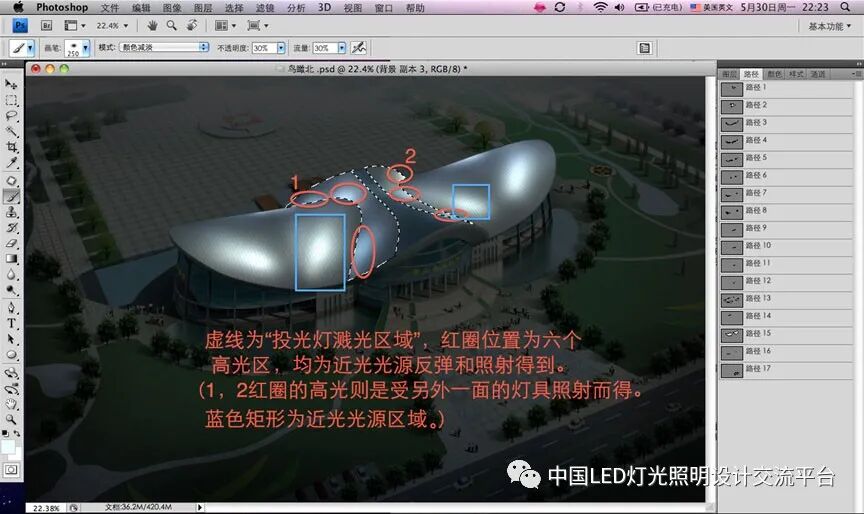
Task: Toggle airbrush mode in options bar
Action: point(359,48)
